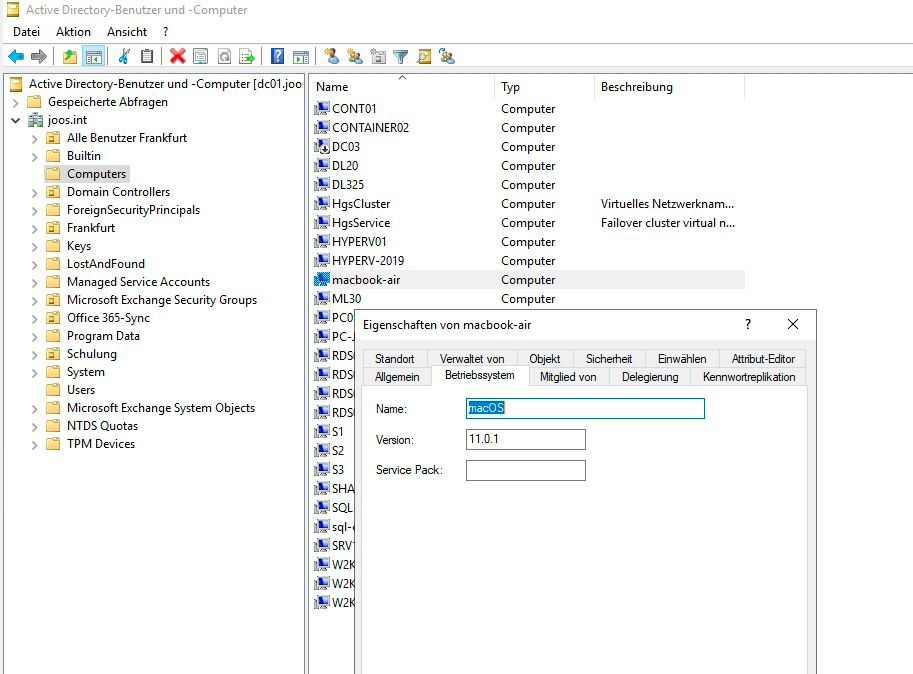Open the Ansicht menu

point(127,31)
